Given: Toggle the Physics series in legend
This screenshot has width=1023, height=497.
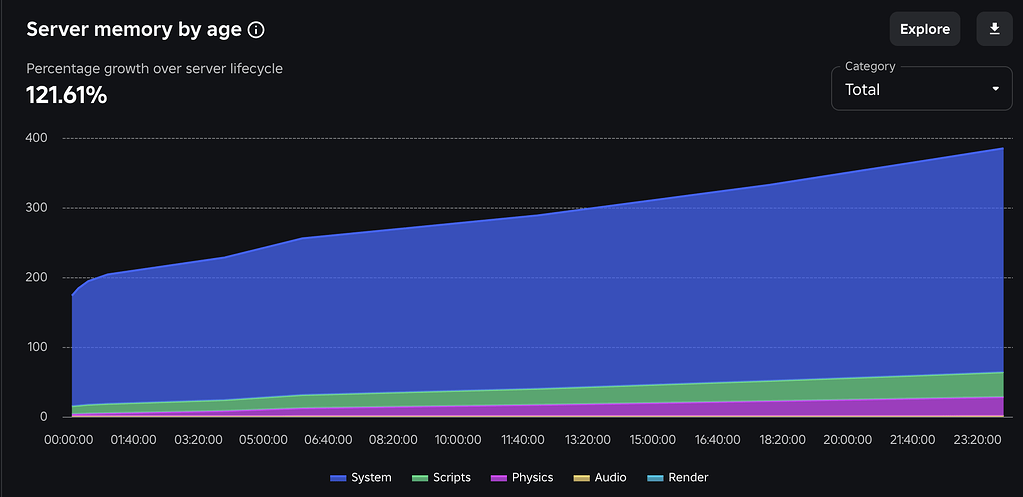Looking at the screenshot, I should (532, 478).
